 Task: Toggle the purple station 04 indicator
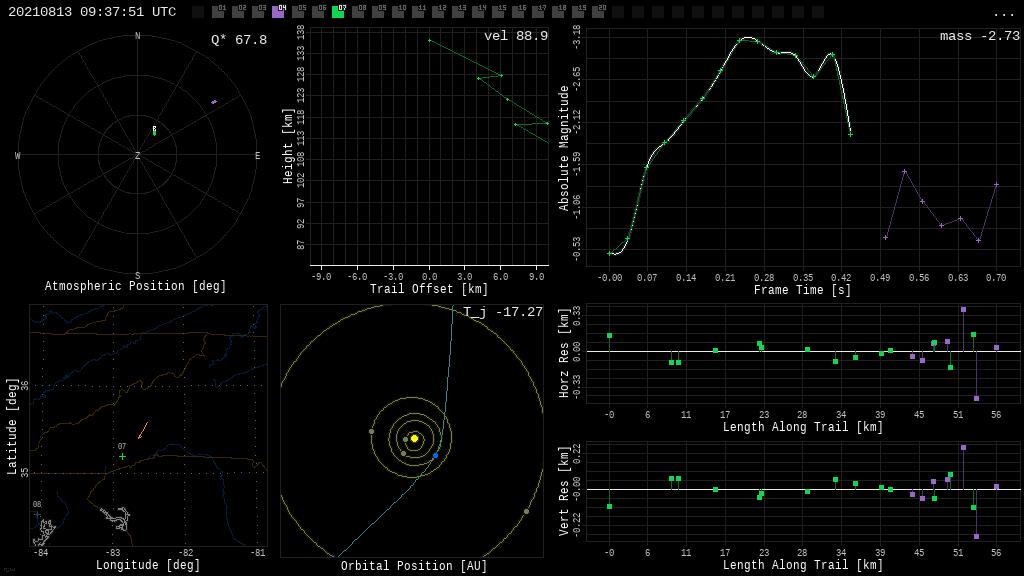pos(278,12)
